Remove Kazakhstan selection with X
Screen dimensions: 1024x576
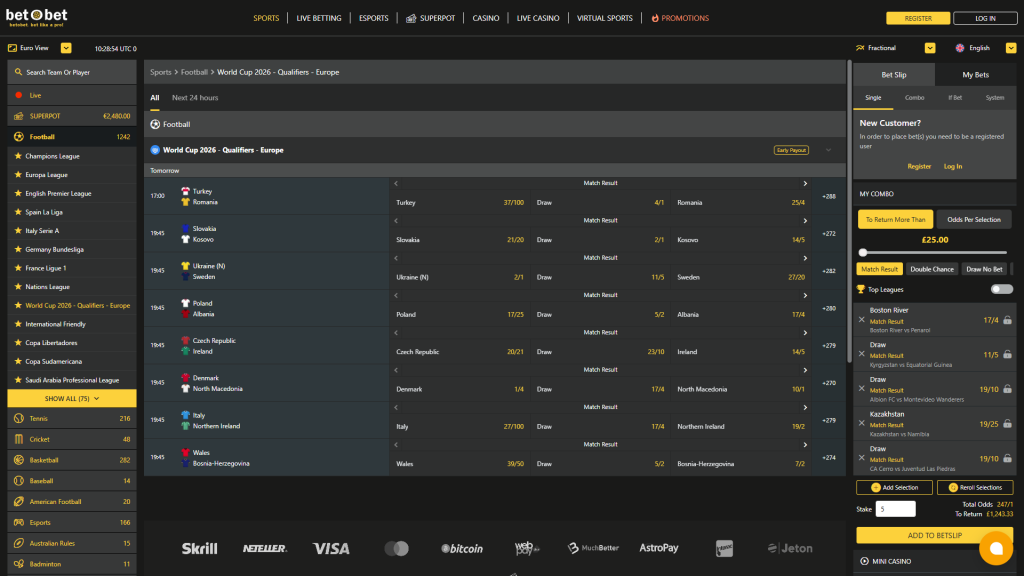[x=862, y=423]
